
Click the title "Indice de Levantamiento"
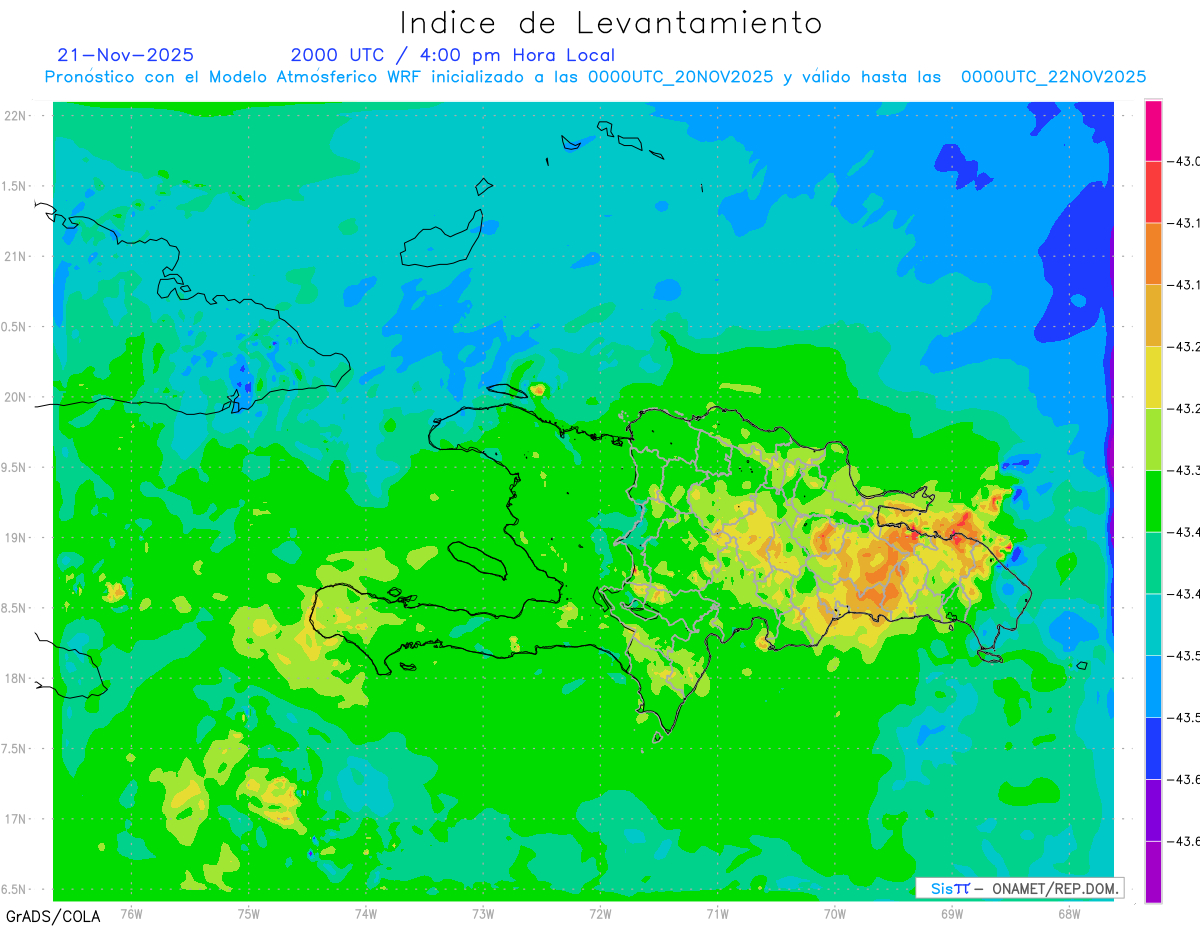point(611,22)
